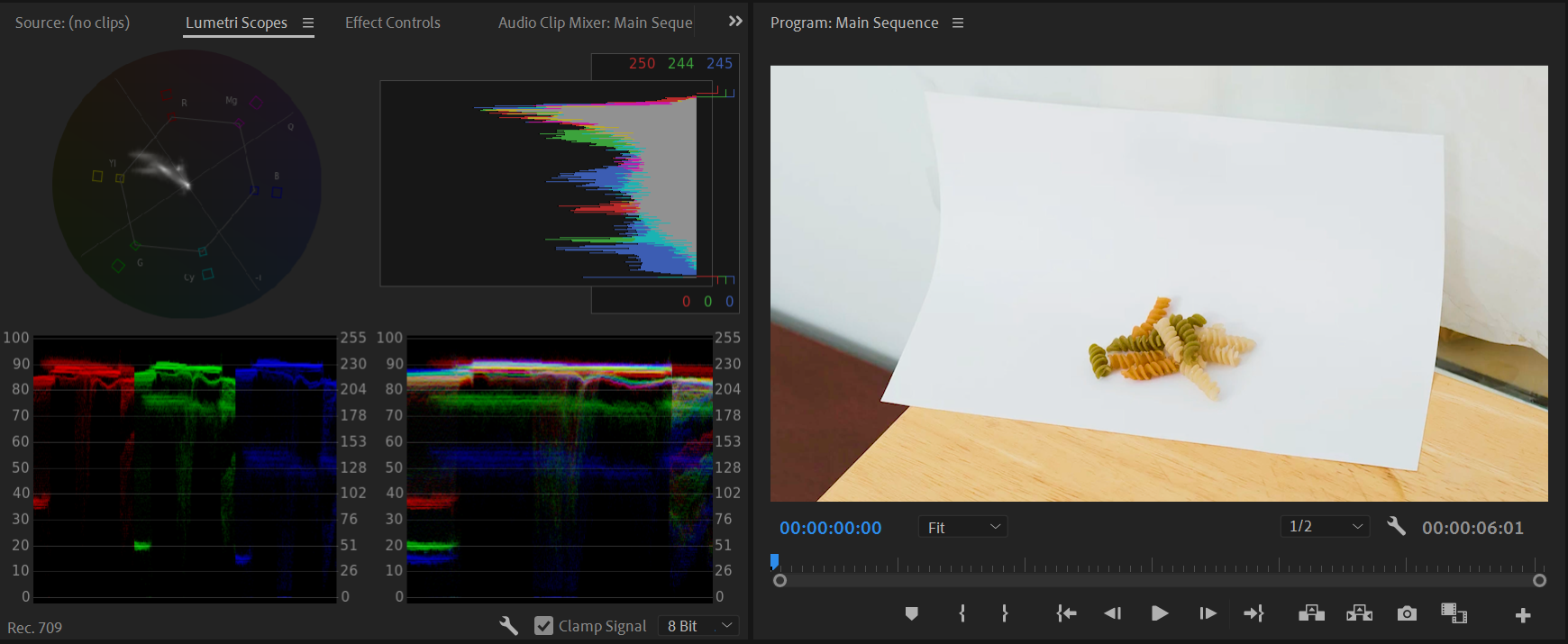Open Audio Clip Mixer tab
The width and height of the screenshot is (1568, 644).
point(596,23)
